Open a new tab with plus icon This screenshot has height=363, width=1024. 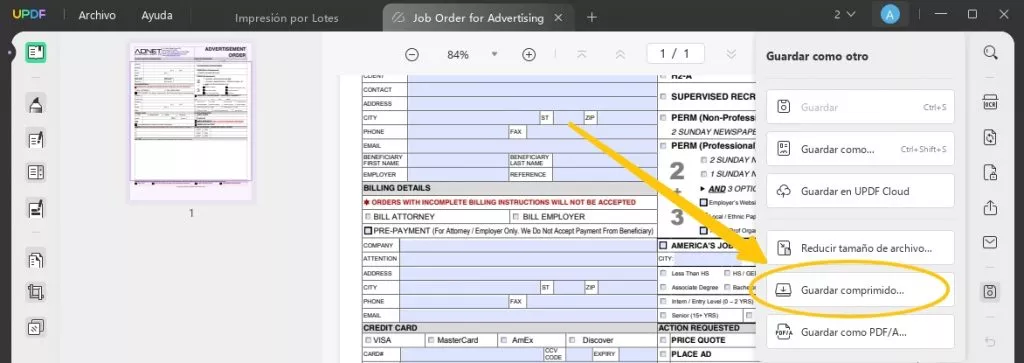[x=592, y=17]
